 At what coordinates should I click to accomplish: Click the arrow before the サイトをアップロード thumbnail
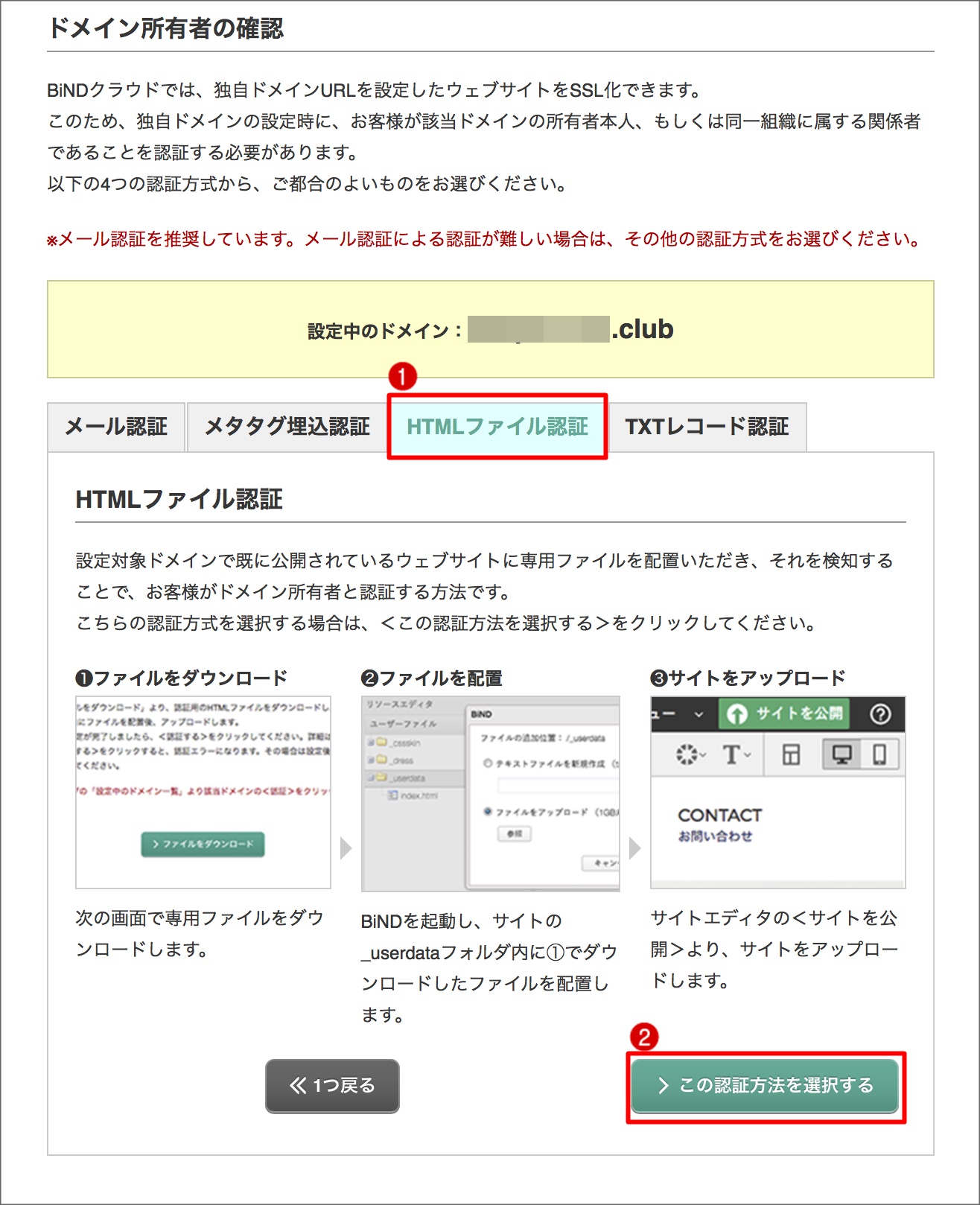[x=634, y=848]
